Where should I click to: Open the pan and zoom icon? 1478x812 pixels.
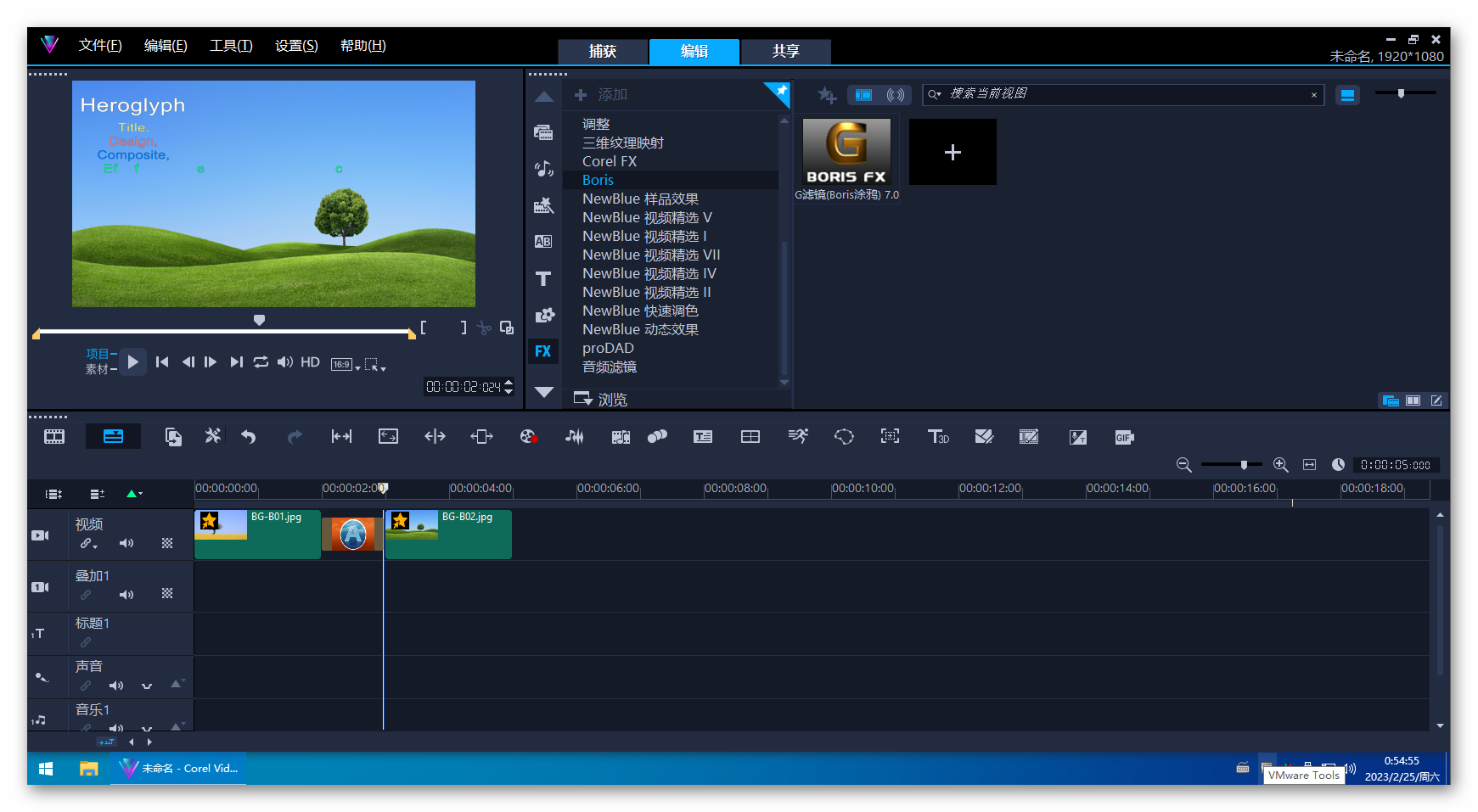pos(890,436)
